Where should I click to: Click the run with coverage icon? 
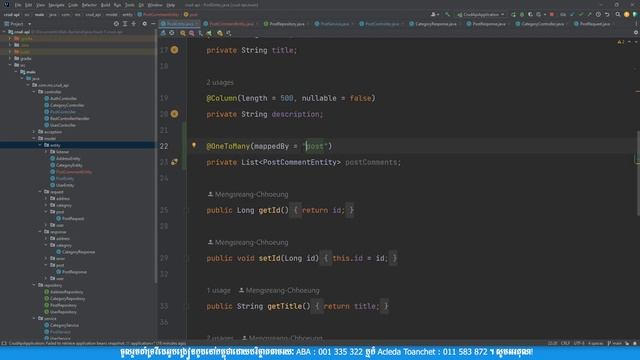coord(530,15)
